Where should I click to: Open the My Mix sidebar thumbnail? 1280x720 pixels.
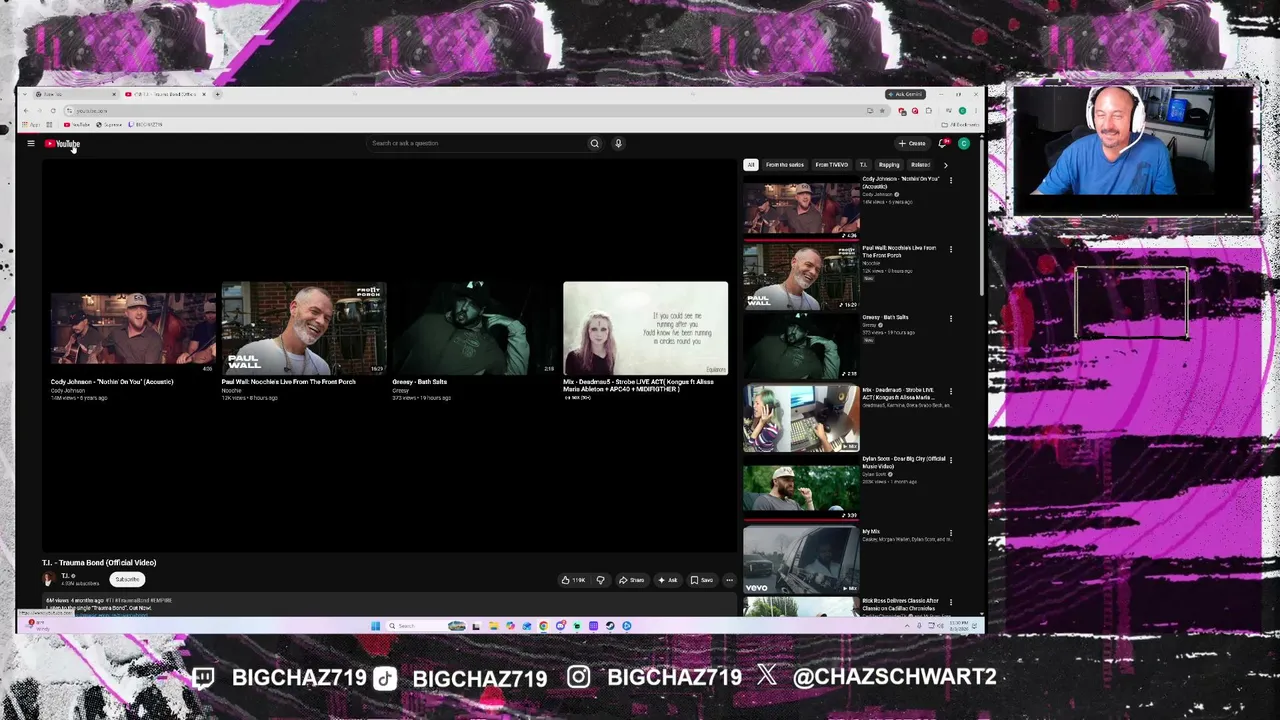[x=801, y=559]
